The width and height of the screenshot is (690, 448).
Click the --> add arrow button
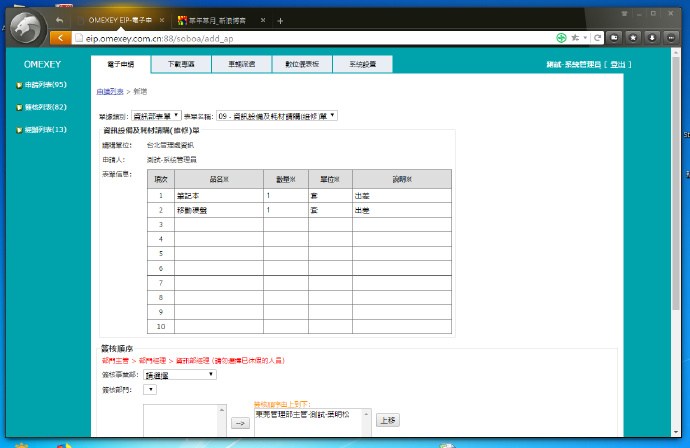[240, 423]
